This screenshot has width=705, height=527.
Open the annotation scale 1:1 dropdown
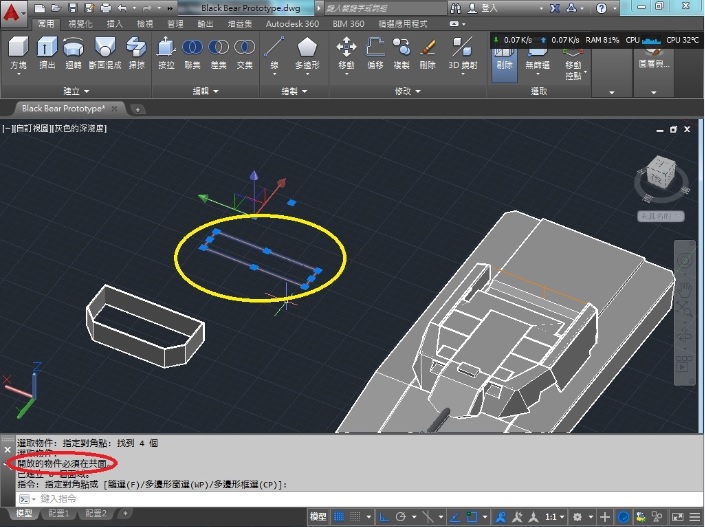(x=554, y=517)
